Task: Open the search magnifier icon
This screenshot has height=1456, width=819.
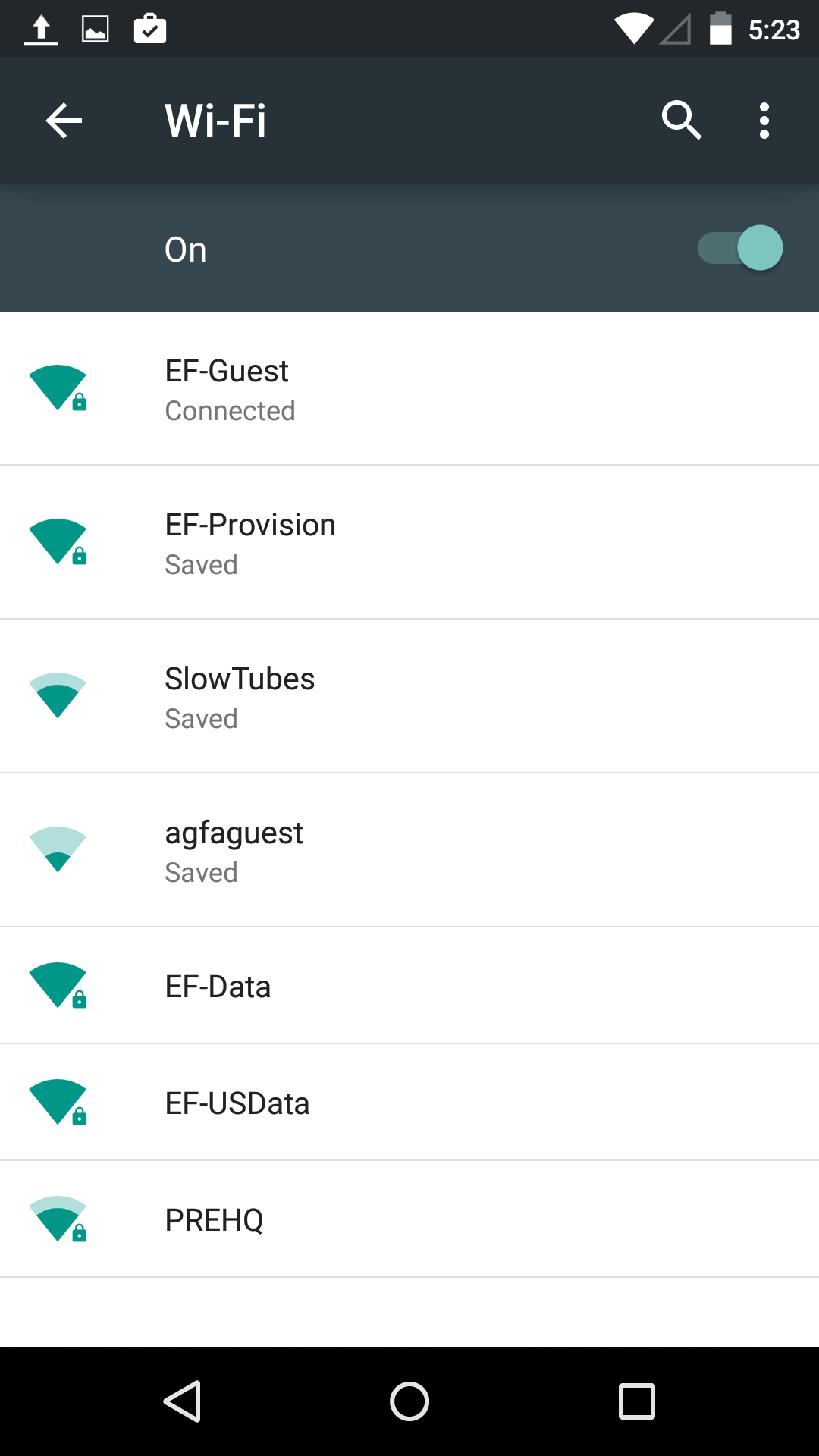Action: pyautogui.click(x=681, y=121)
